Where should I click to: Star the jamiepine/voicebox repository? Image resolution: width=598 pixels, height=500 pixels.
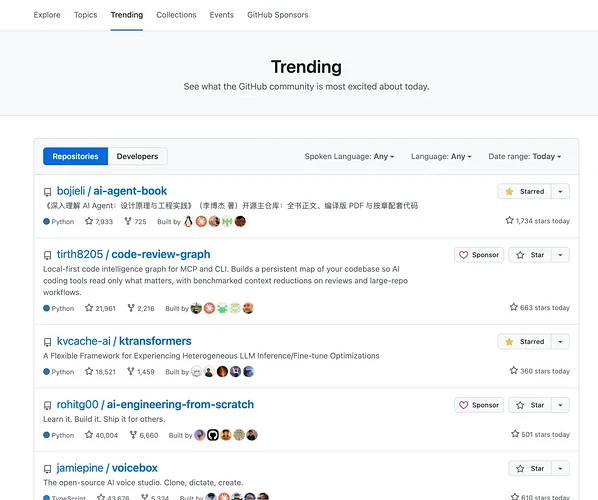[529, 468]
